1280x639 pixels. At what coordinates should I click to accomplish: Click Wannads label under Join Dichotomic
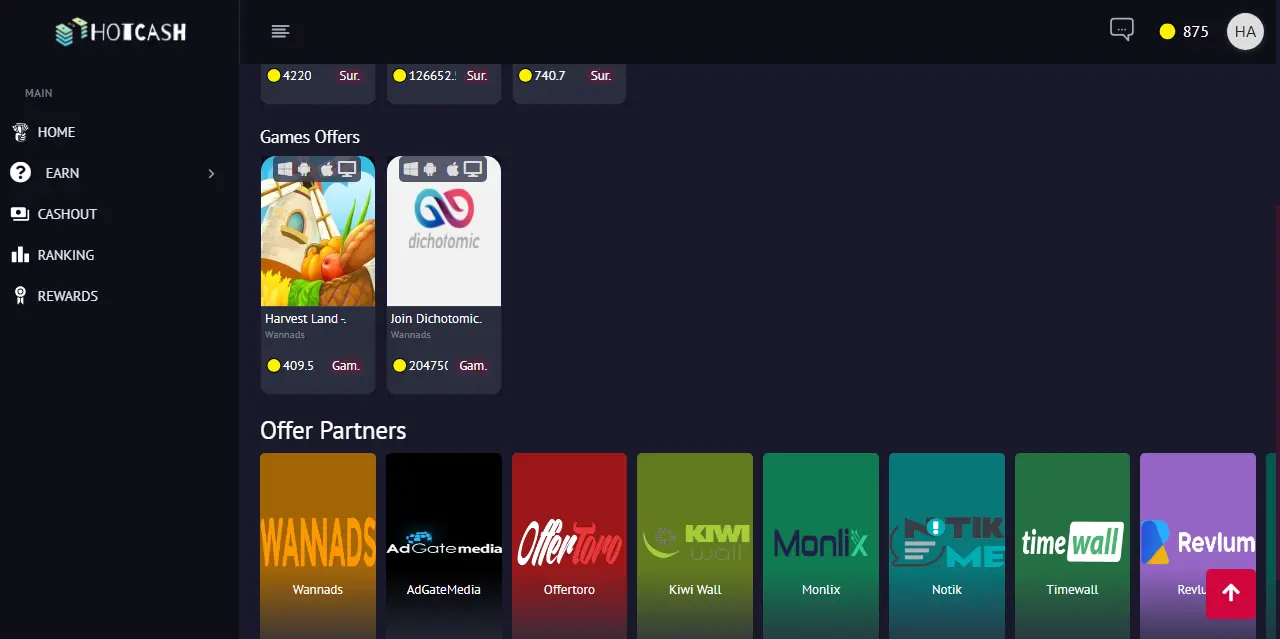(411, 335)
